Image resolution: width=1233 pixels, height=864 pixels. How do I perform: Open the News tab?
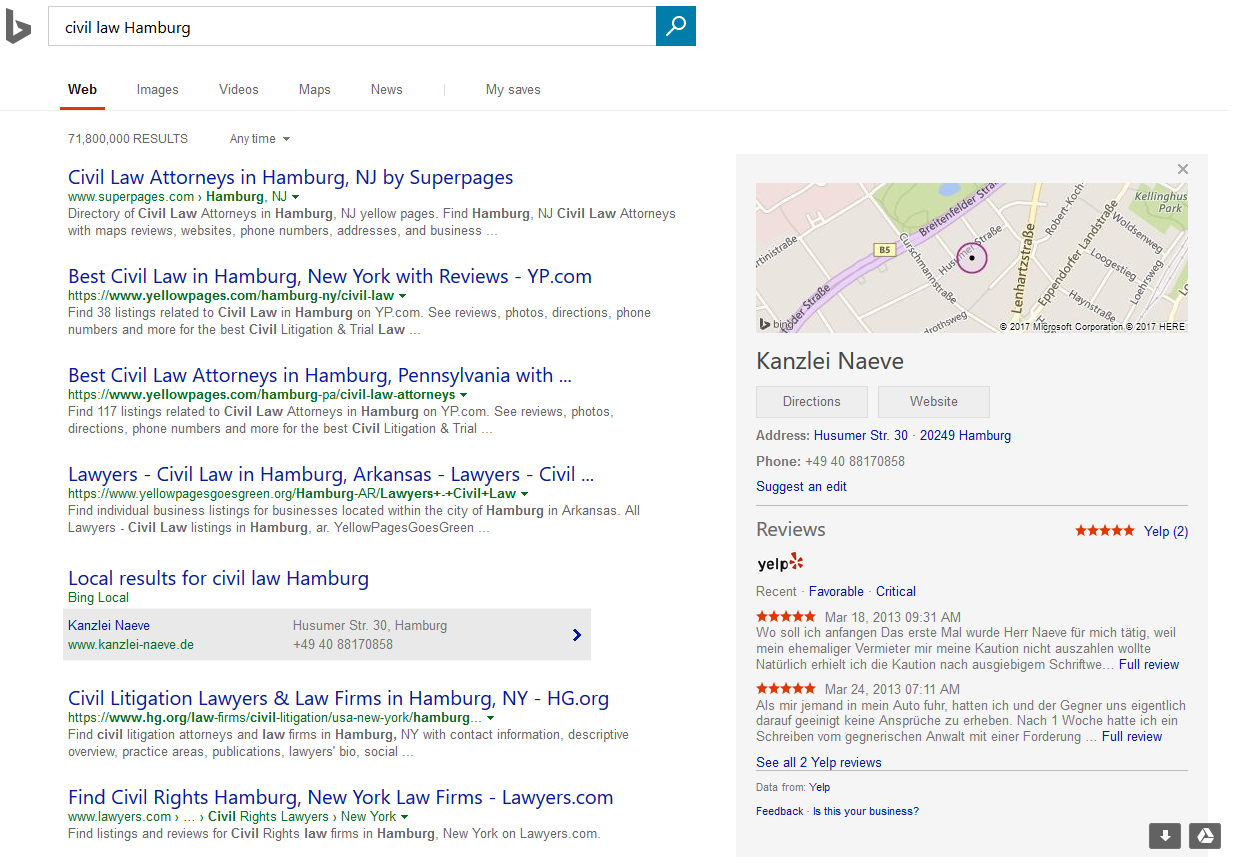(x=386, y=90)
